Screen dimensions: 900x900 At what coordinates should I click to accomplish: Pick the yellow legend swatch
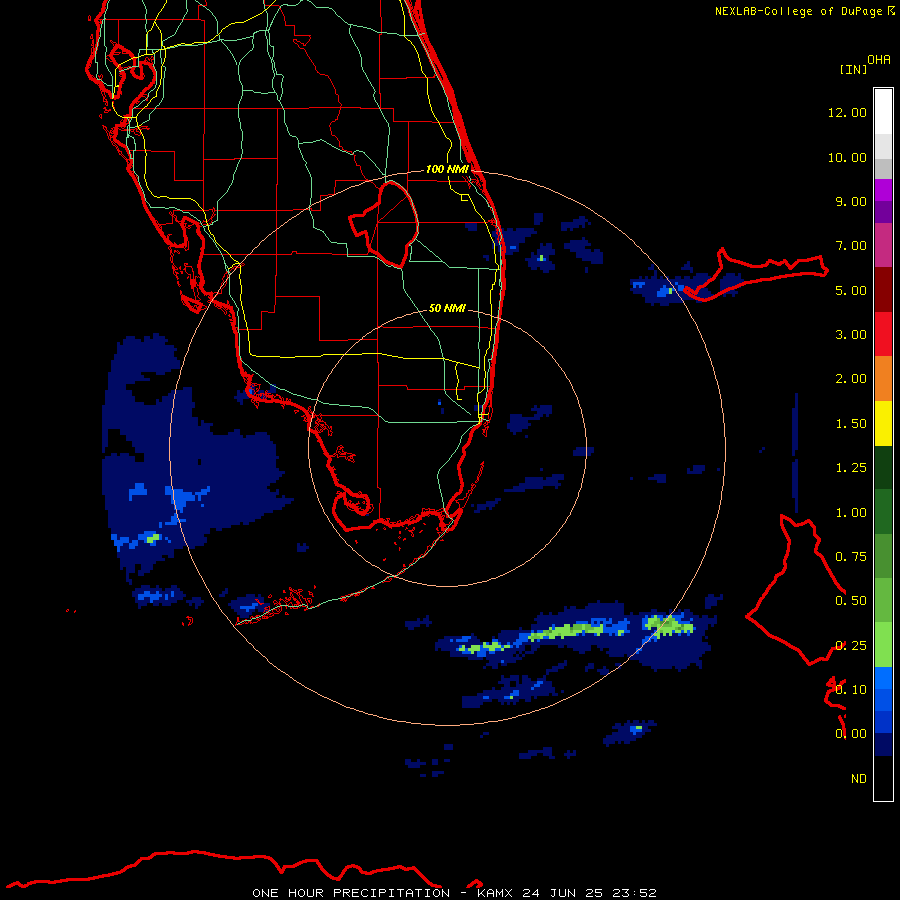(x=883, y=423)
